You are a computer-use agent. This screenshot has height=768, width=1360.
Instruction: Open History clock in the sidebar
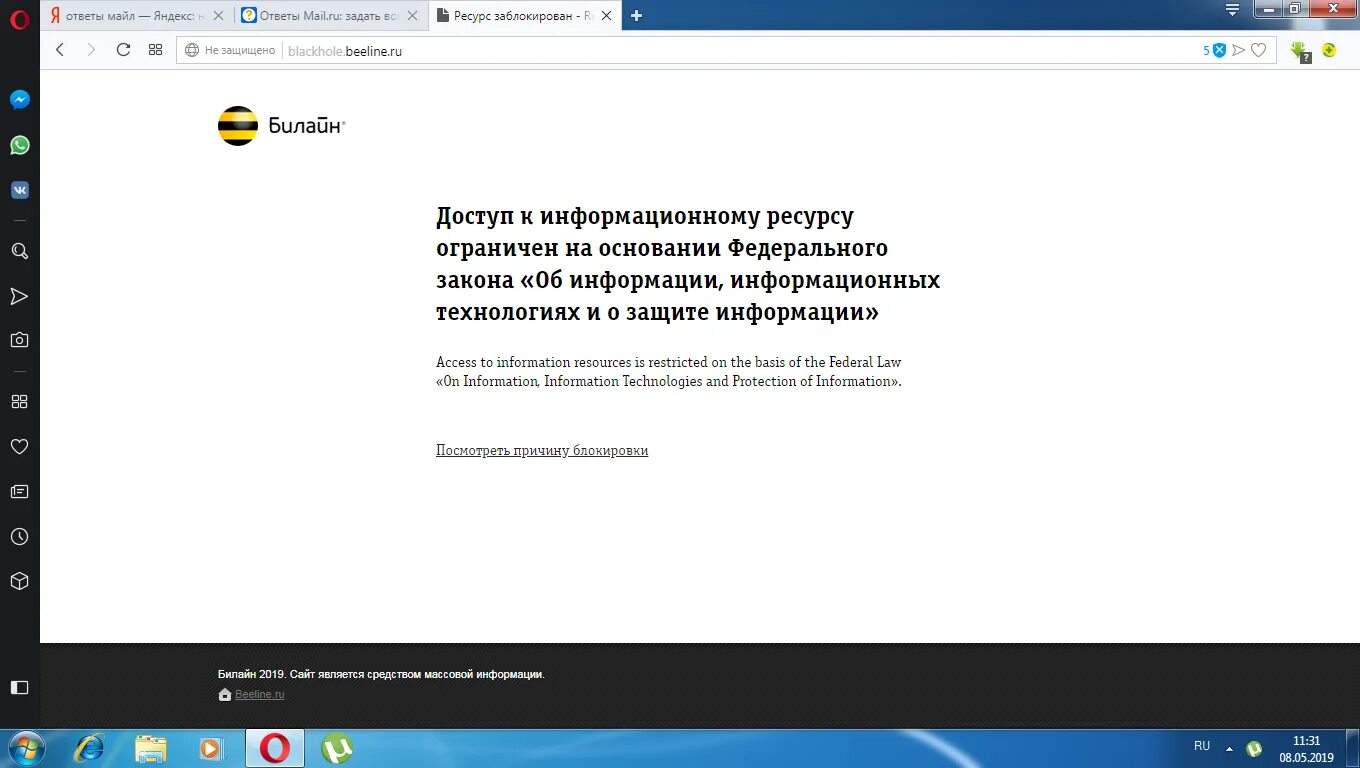click(x=20, y=537)
